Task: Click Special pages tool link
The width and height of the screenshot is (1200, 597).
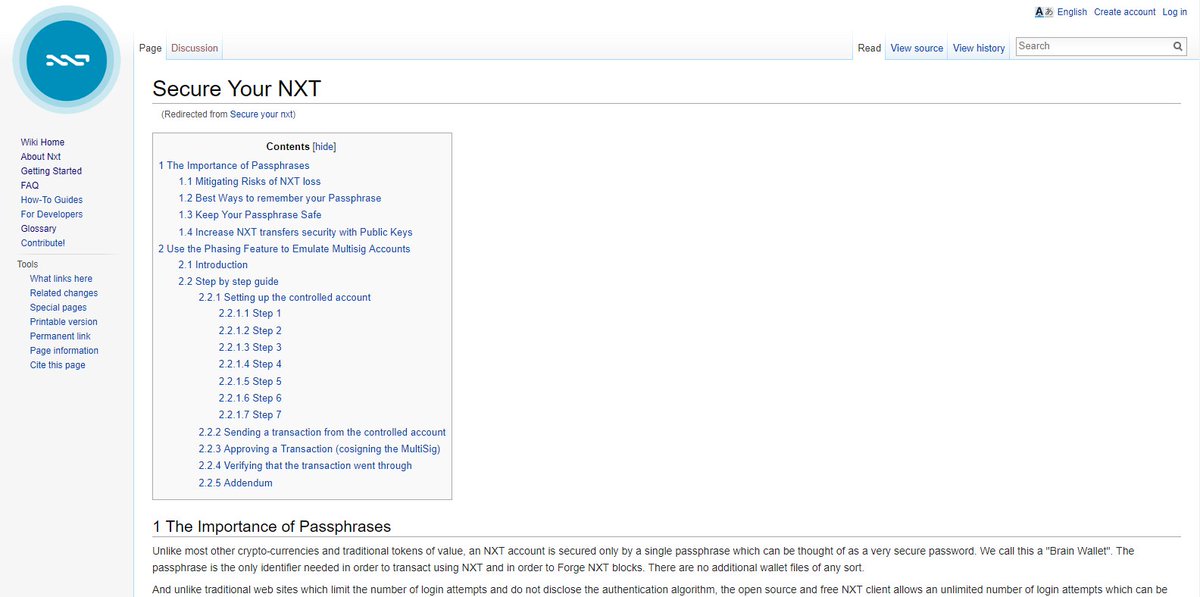Action: (59, 308)
